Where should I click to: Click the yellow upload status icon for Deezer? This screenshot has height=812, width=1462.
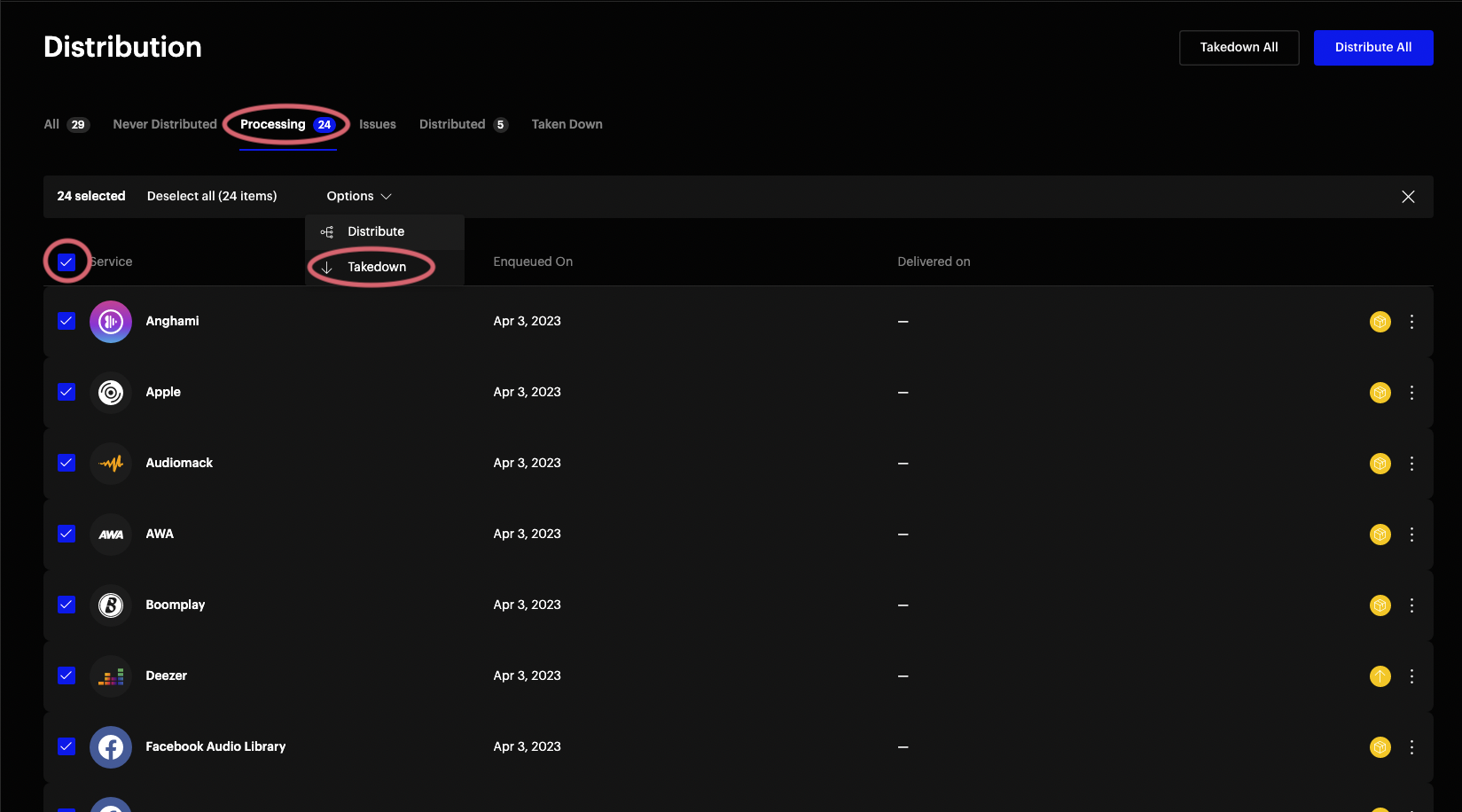pos(1380,676)
